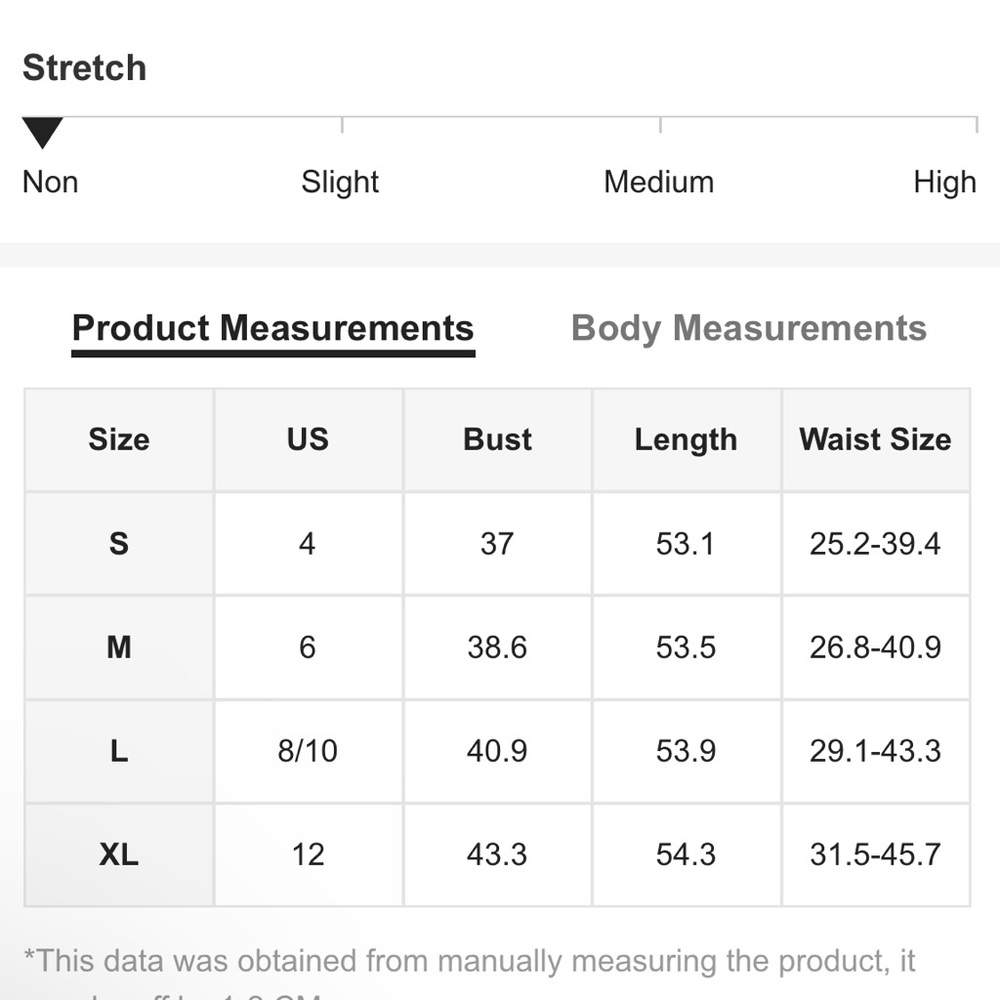1000x1000 pixels.
Task: Open the Body Measurements tab
Action: click(749, 328)
